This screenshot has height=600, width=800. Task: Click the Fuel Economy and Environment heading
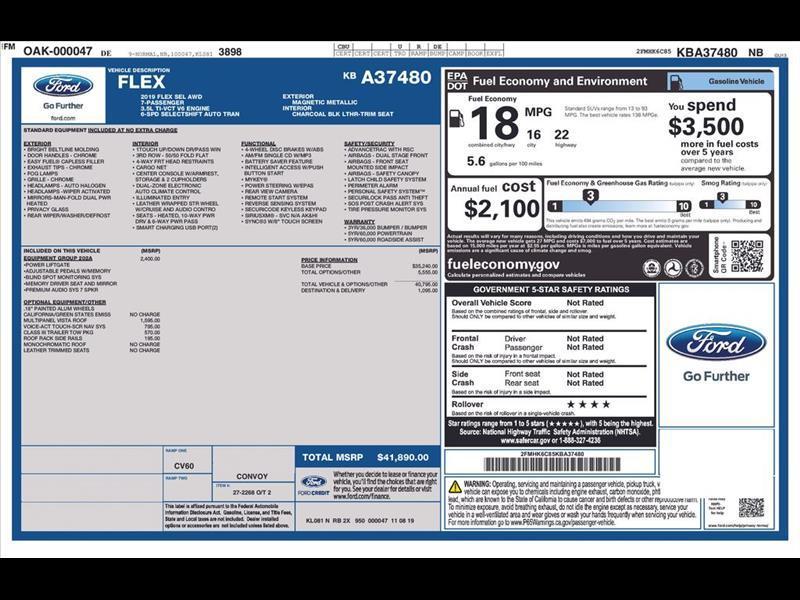pyautogui.click(x=560, y=82)
